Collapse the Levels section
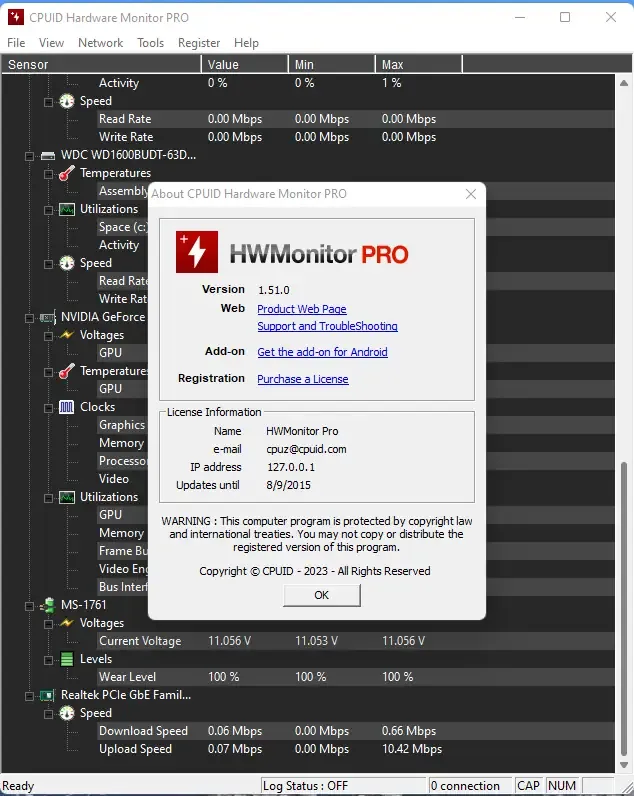The image size is (634, 796). 48,660
